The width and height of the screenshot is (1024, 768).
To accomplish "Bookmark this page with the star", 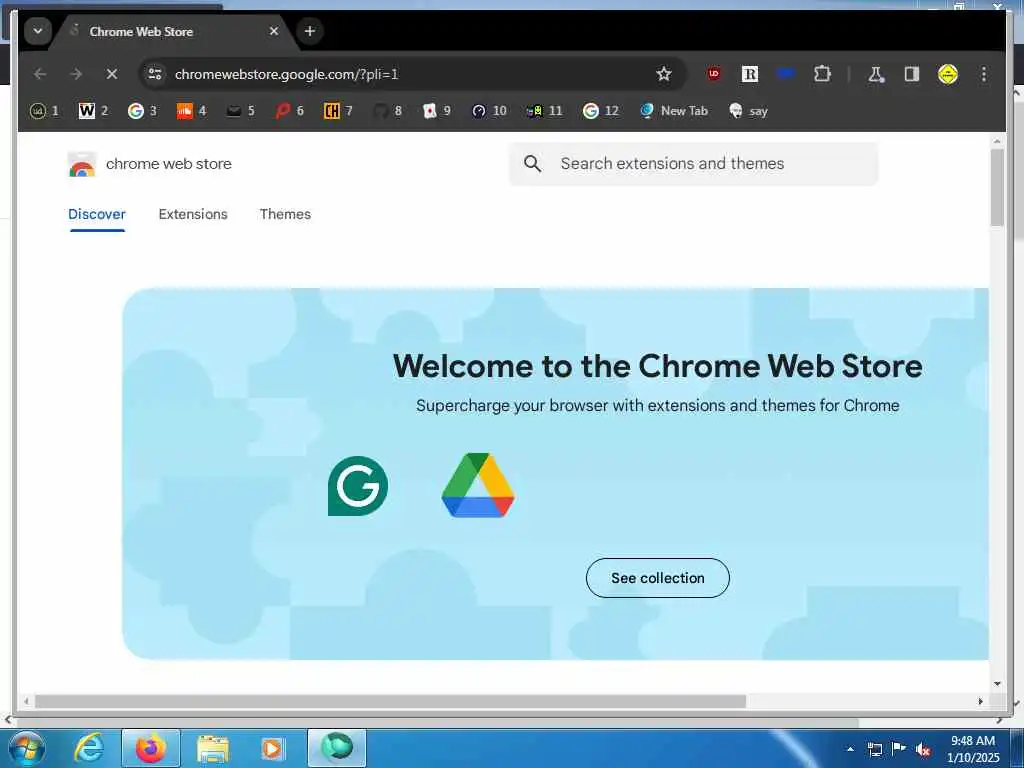I will (x=664, y=74).
